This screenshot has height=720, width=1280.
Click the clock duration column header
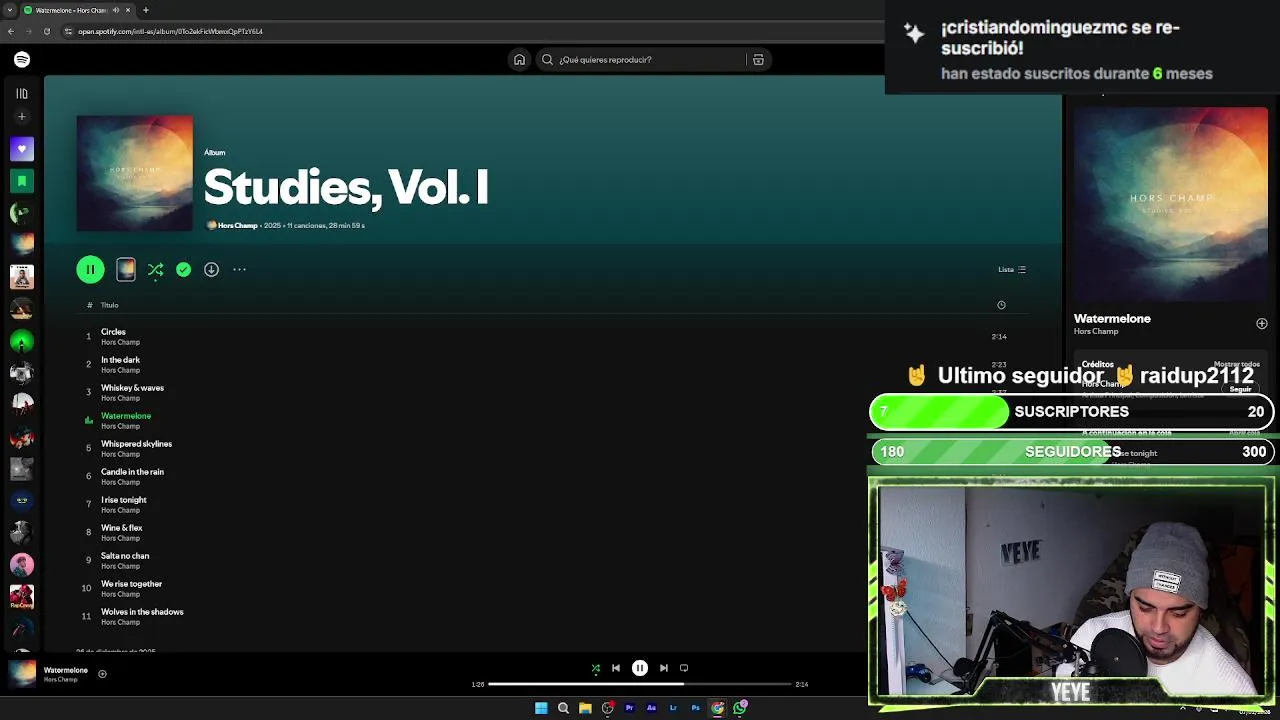(1001, 305)
